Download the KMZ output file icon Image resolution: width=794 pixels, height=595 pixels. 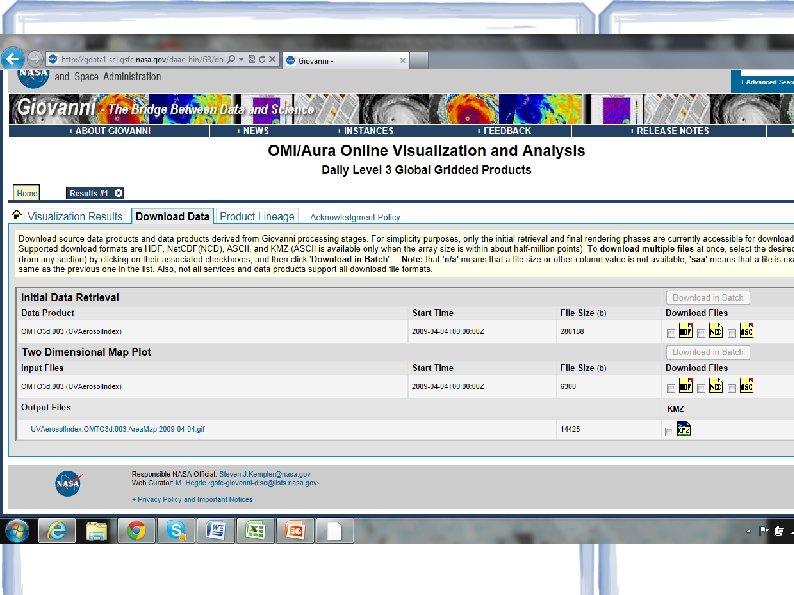tap(684, 428)
